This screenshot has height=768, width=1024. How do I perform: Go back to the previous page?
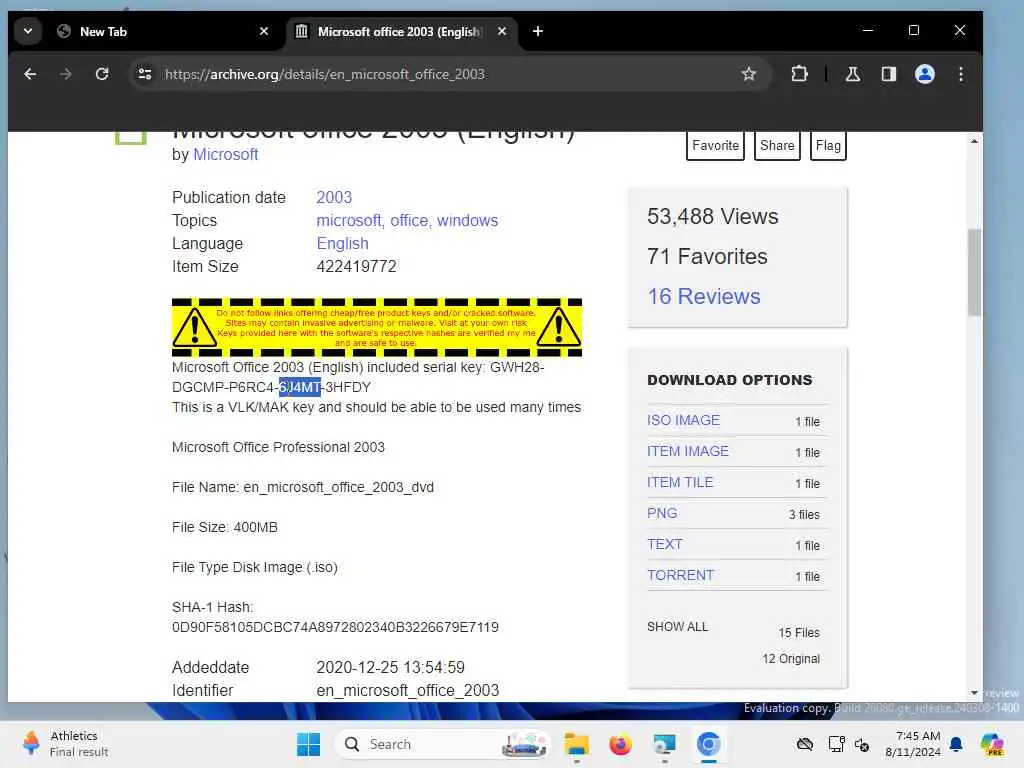(x=30, y=74)
